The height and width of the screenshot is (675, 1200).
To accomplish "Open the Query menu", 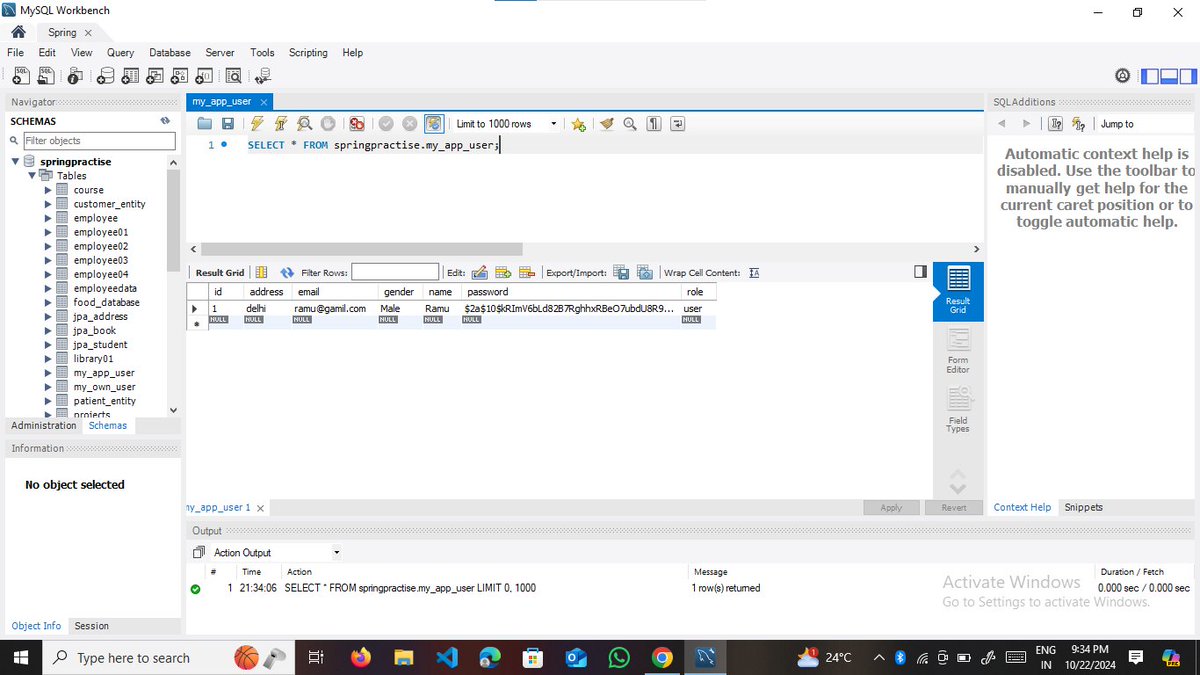I will click(x=121, y=52).
